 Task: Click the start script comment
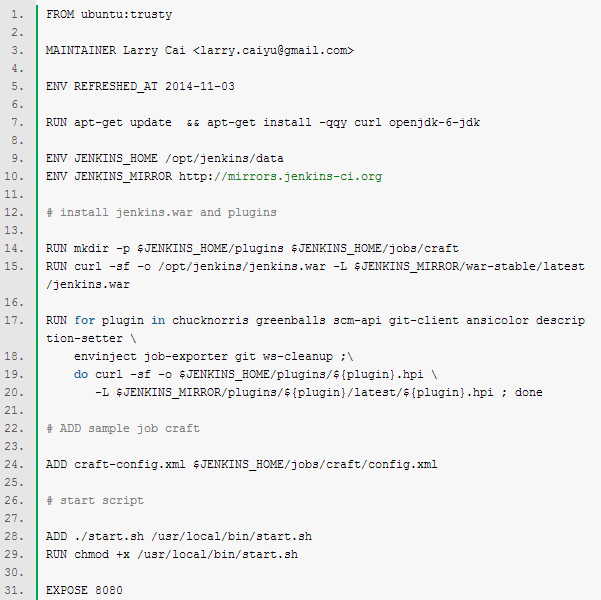[x=95, y=500]
